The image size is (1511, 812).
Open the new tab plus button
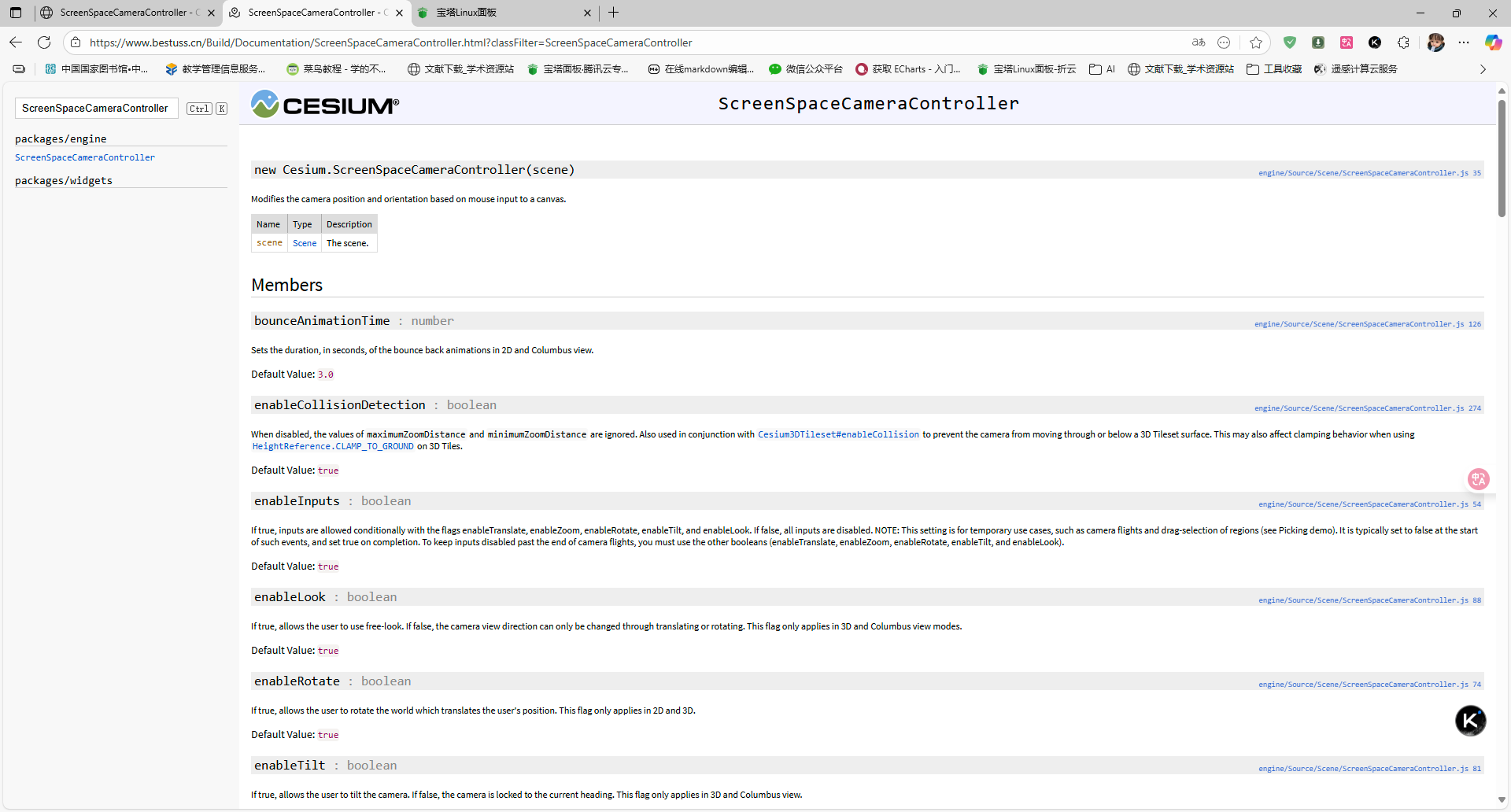pyautogui.click(x=614, y=13)
